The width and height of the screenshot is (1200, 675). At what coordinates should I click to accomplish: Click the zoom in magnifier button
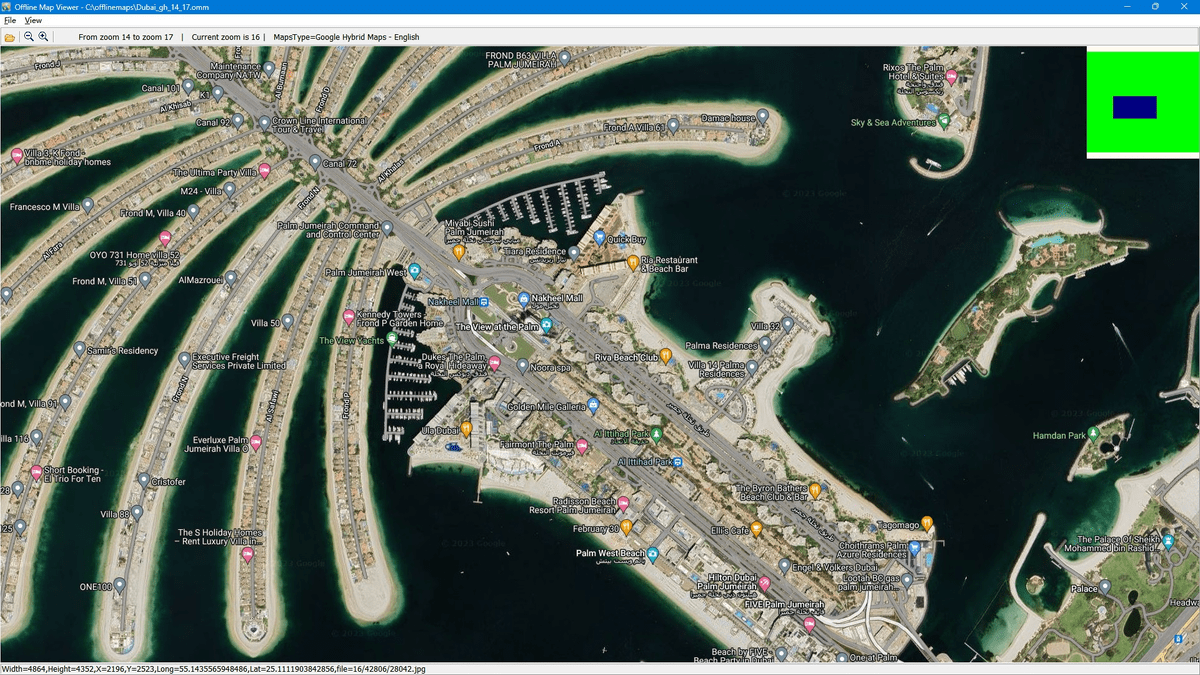click(x=43, y=37)
